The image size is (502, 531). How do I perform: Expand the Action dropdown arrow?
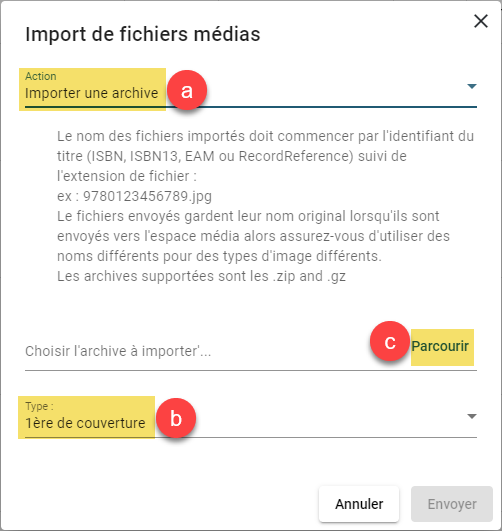pyautogui.click(x=472, y=86)
